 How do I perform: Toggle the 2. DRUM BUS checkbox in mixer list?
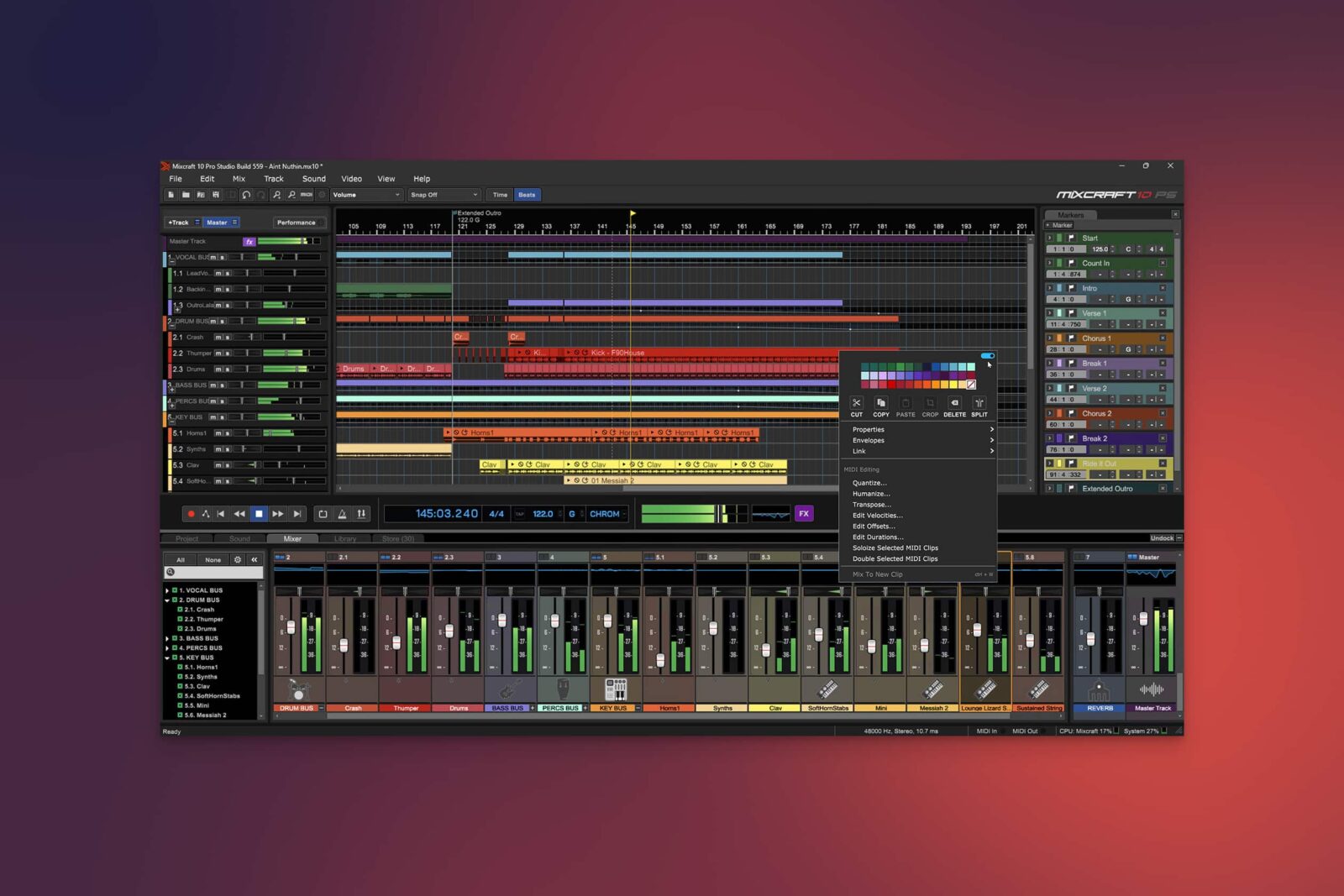click(175, 600)
